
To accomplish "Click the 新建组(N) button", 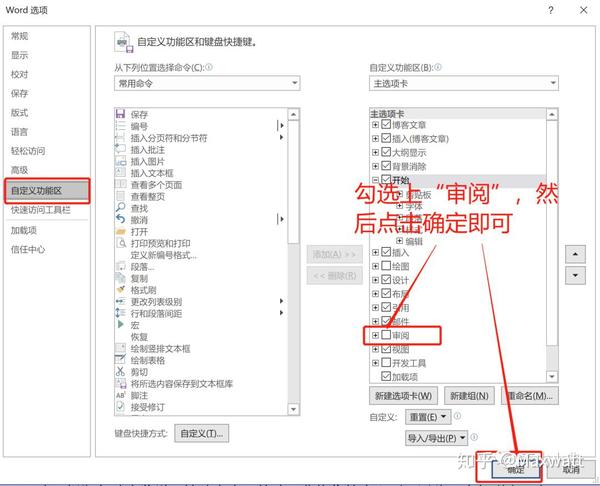I will click(x=469, y=396).
